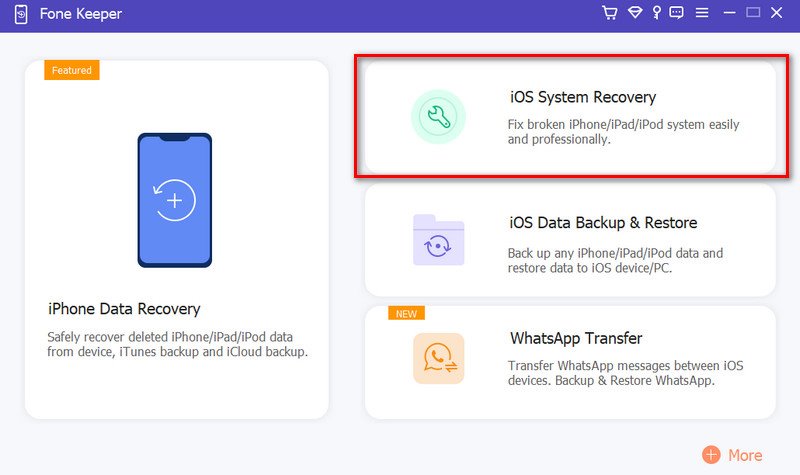Open the hamburger menu
Screen dimensions: 800x475
(x=702, y=13)
